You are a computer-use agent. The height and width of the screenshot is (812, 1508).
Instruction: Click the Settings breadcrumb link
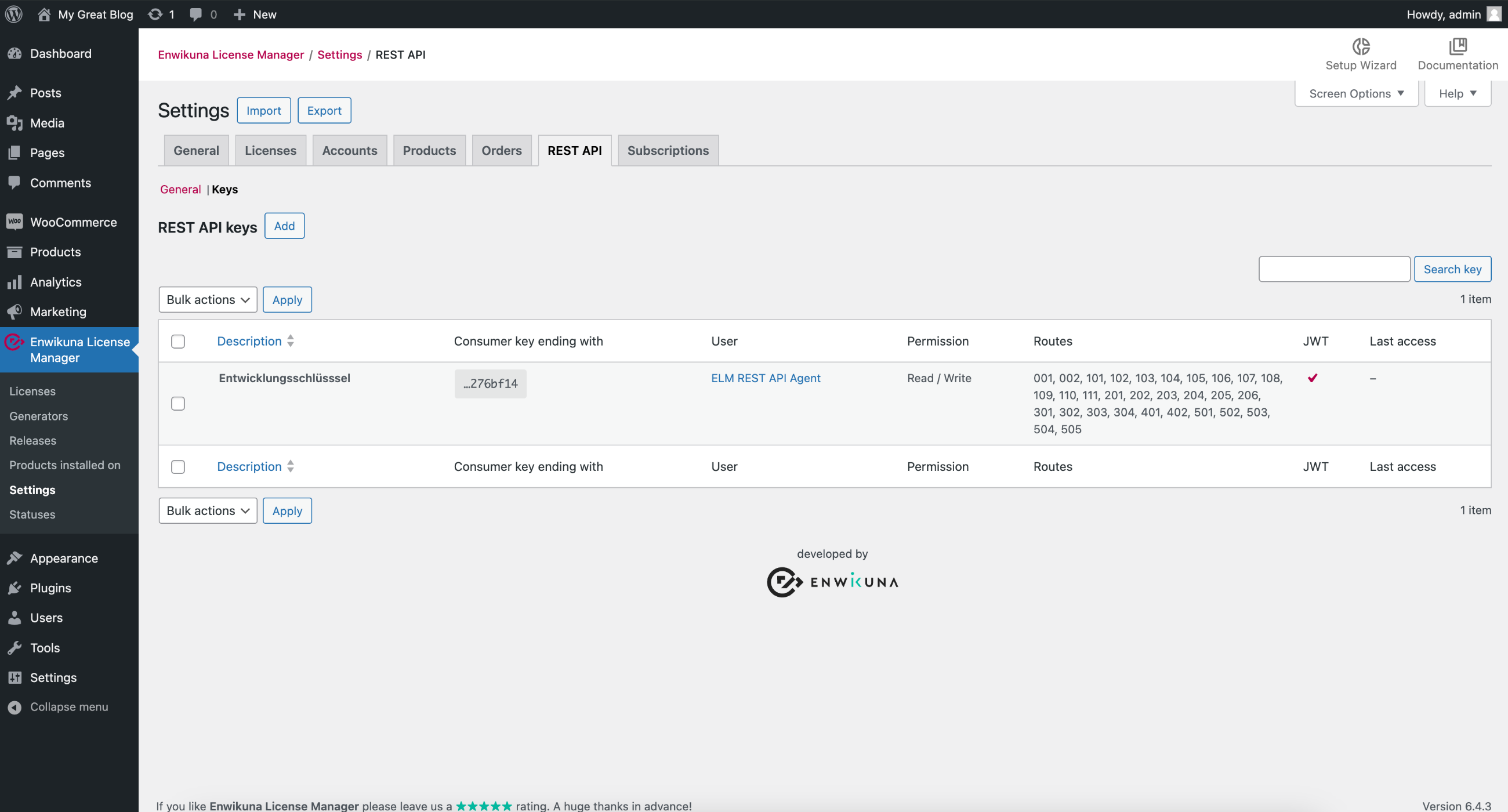(339, 55)
